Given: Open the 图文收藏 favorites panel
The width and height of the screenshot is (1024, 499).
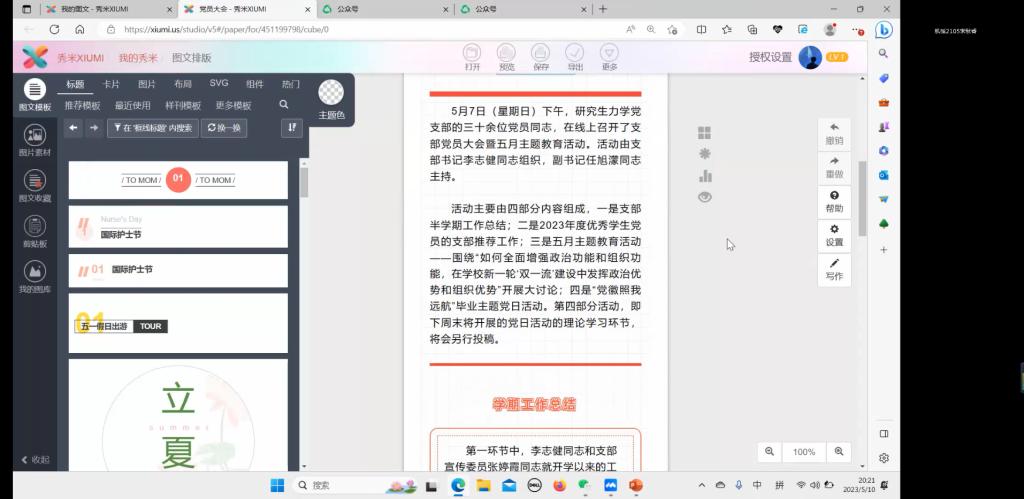Looking at the screenshot, I should [x=35, y=185].
